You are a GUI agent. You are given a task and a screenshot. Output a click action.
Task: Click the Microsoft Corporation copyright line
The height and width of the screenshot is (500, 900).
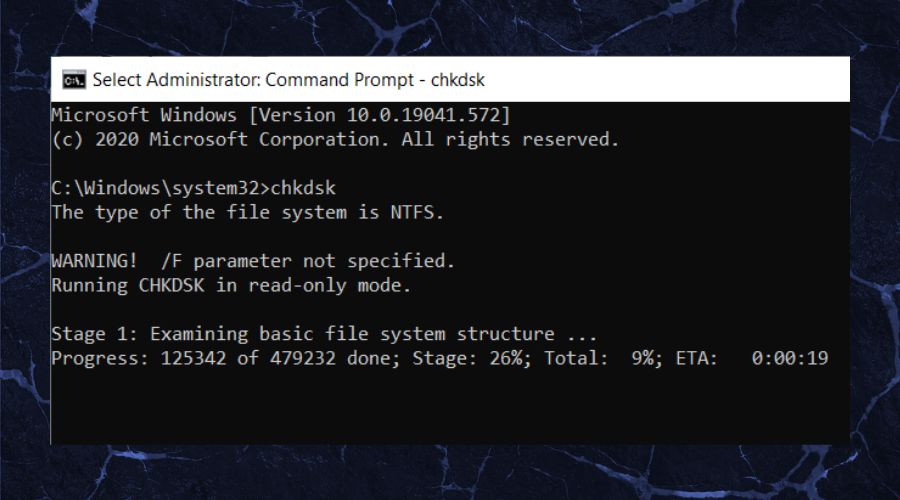click(335, 139)
